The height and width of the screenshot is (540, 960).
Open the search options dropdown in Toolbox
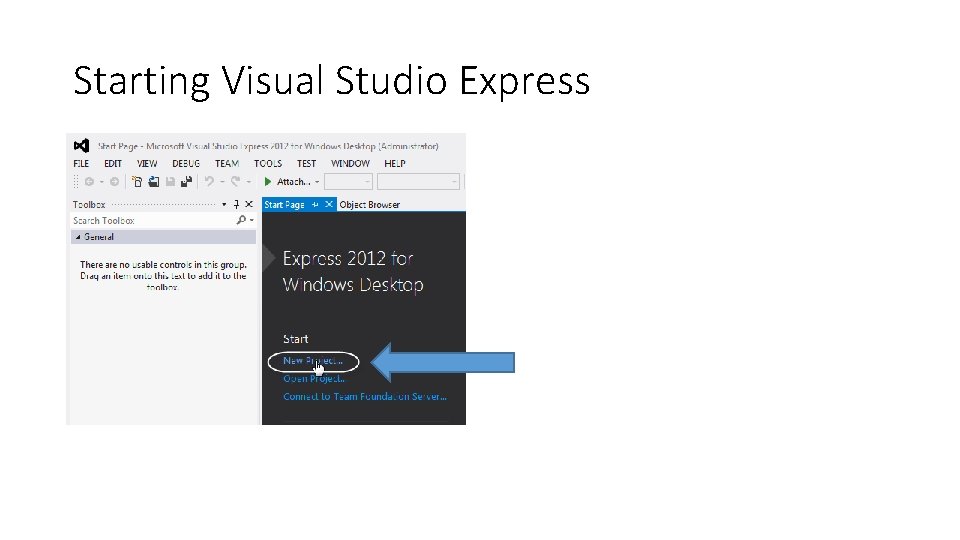point(252,220)
